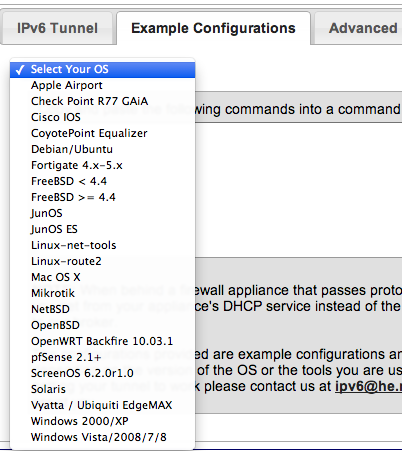The height and width of the screenshot is (451, 402).
Task: Select CoyotePoint Equalizer entry
Action: (x=102, y=133)
